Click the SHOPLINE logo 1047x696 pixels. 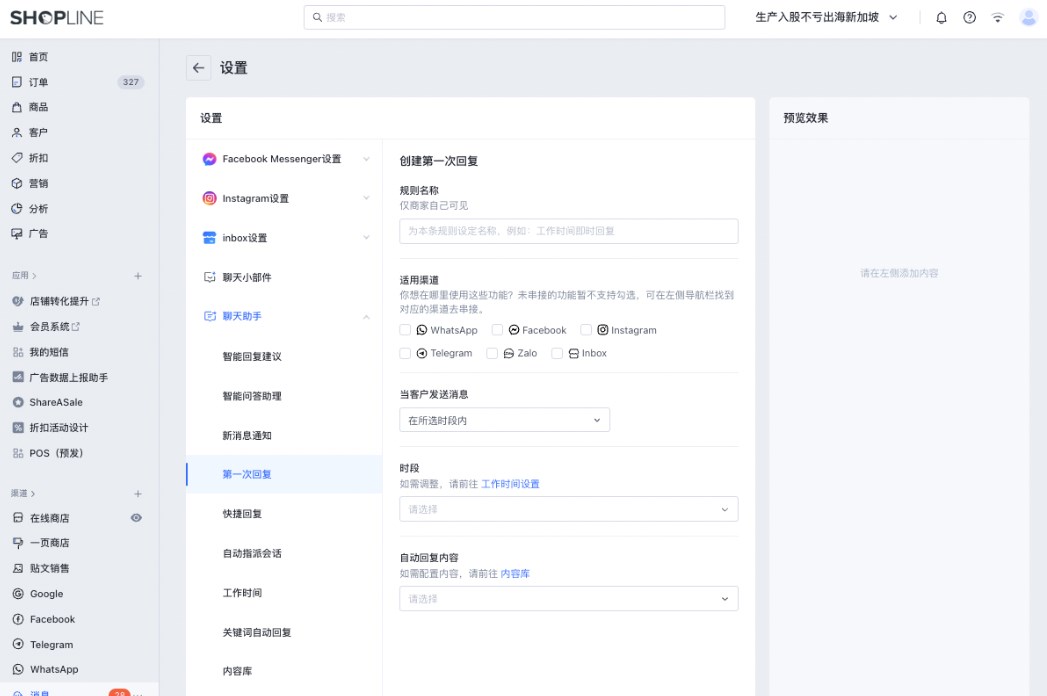(x=57, y=18)
